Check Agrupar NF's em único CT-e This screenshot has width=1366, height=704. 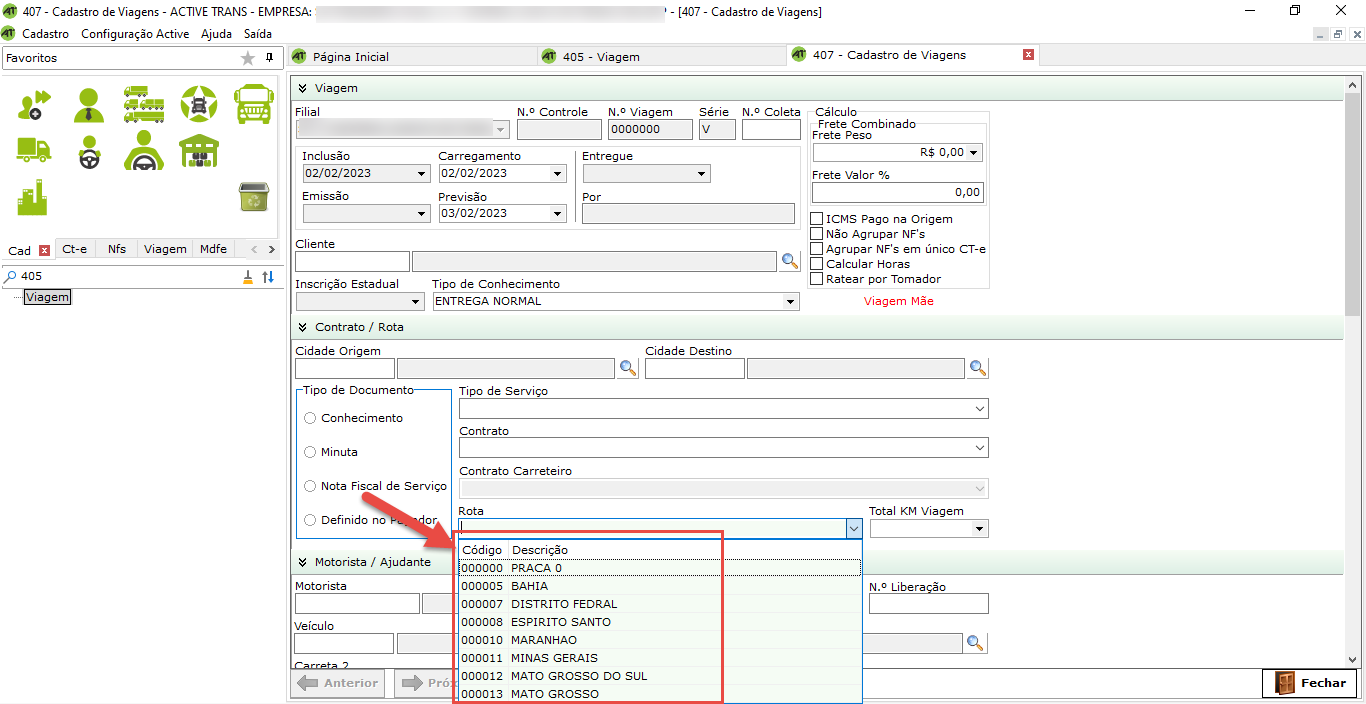click(817, 249)
